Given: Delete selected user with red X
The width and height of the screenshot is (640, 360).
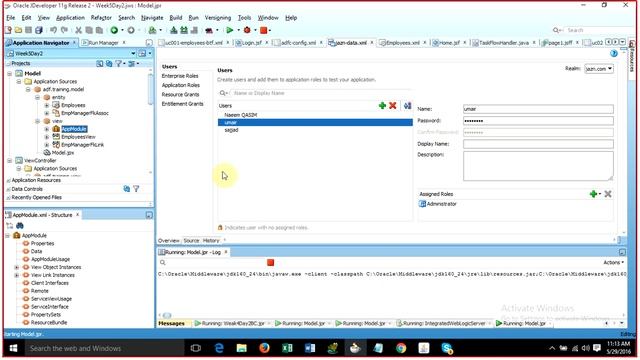Looking at the screenshot, I should 393,106.
